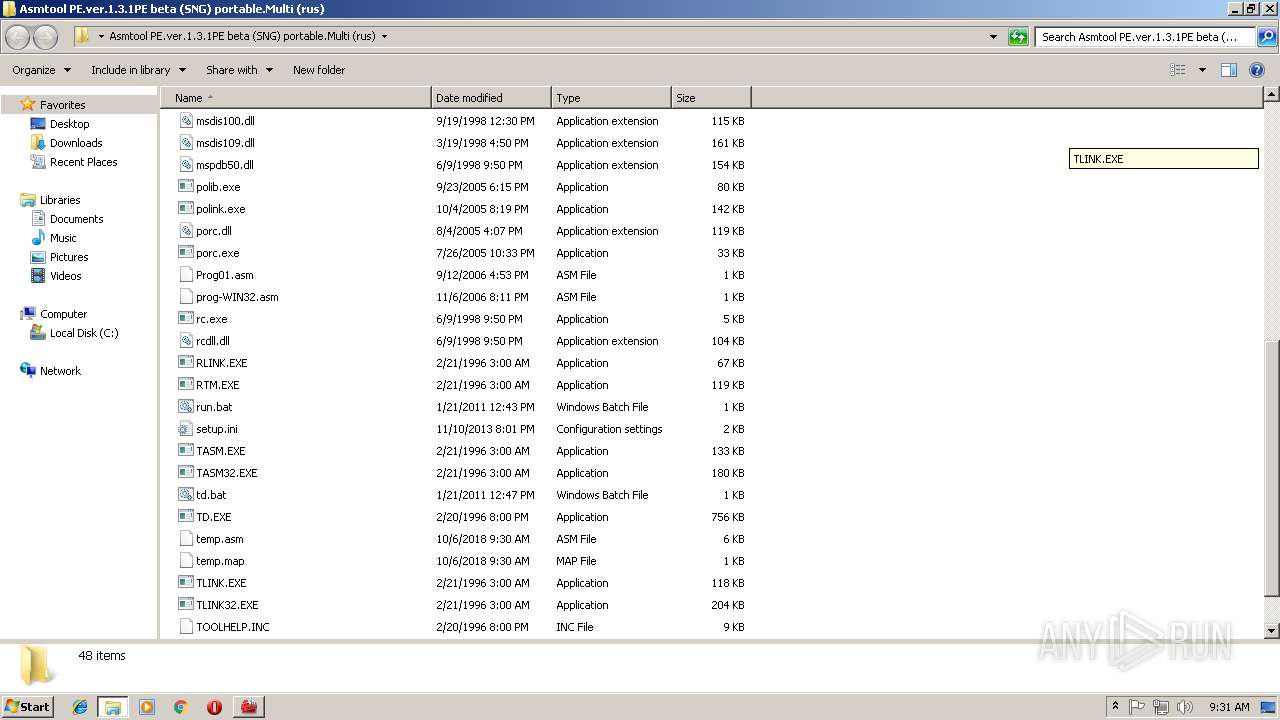The height and width of the screenshot is (720, 1280).
Task: Open the views options dropdown arrow
Action: [1202, 70]
